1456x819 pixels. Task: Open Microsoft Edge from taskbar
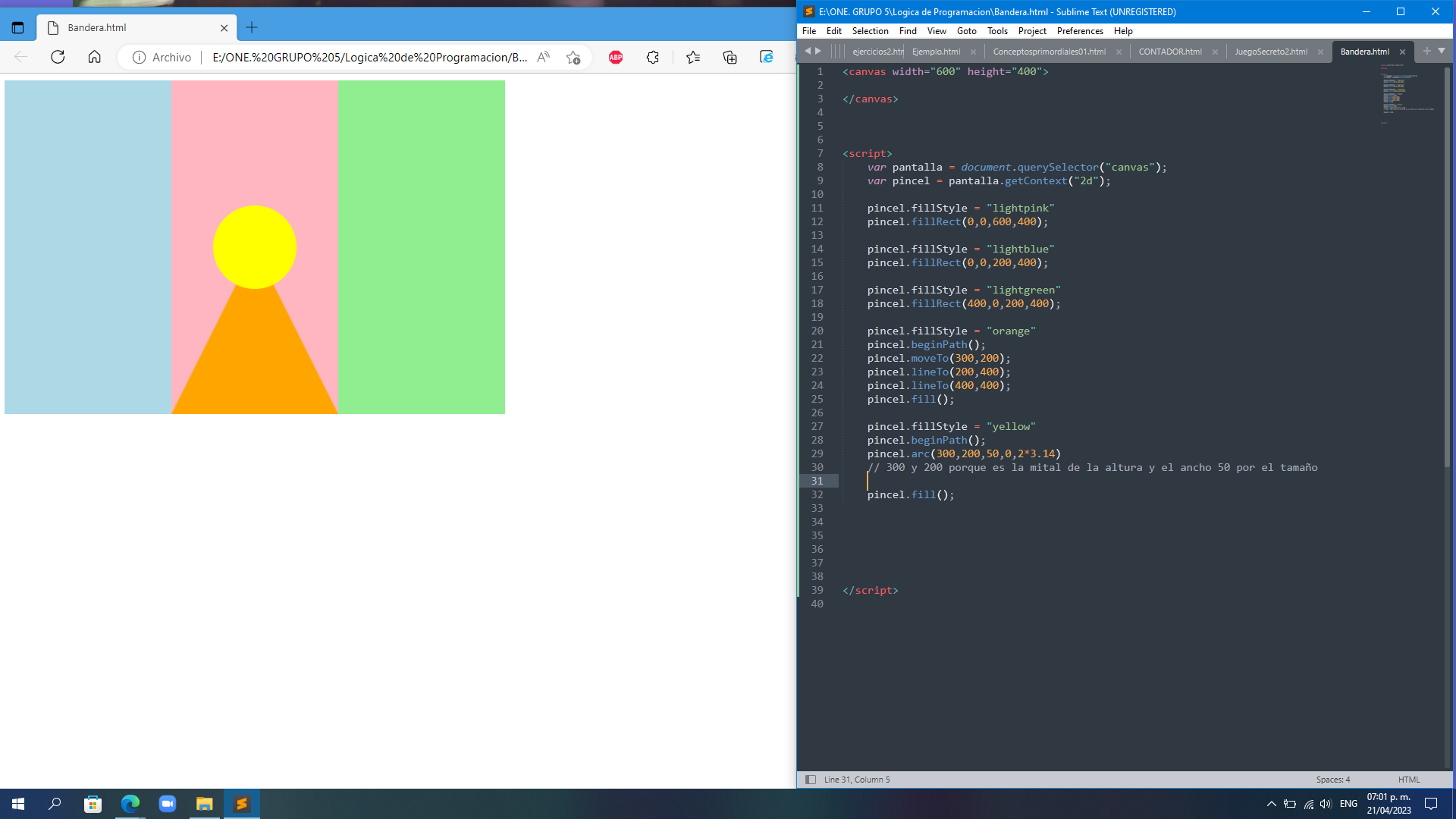coord(130,804)
